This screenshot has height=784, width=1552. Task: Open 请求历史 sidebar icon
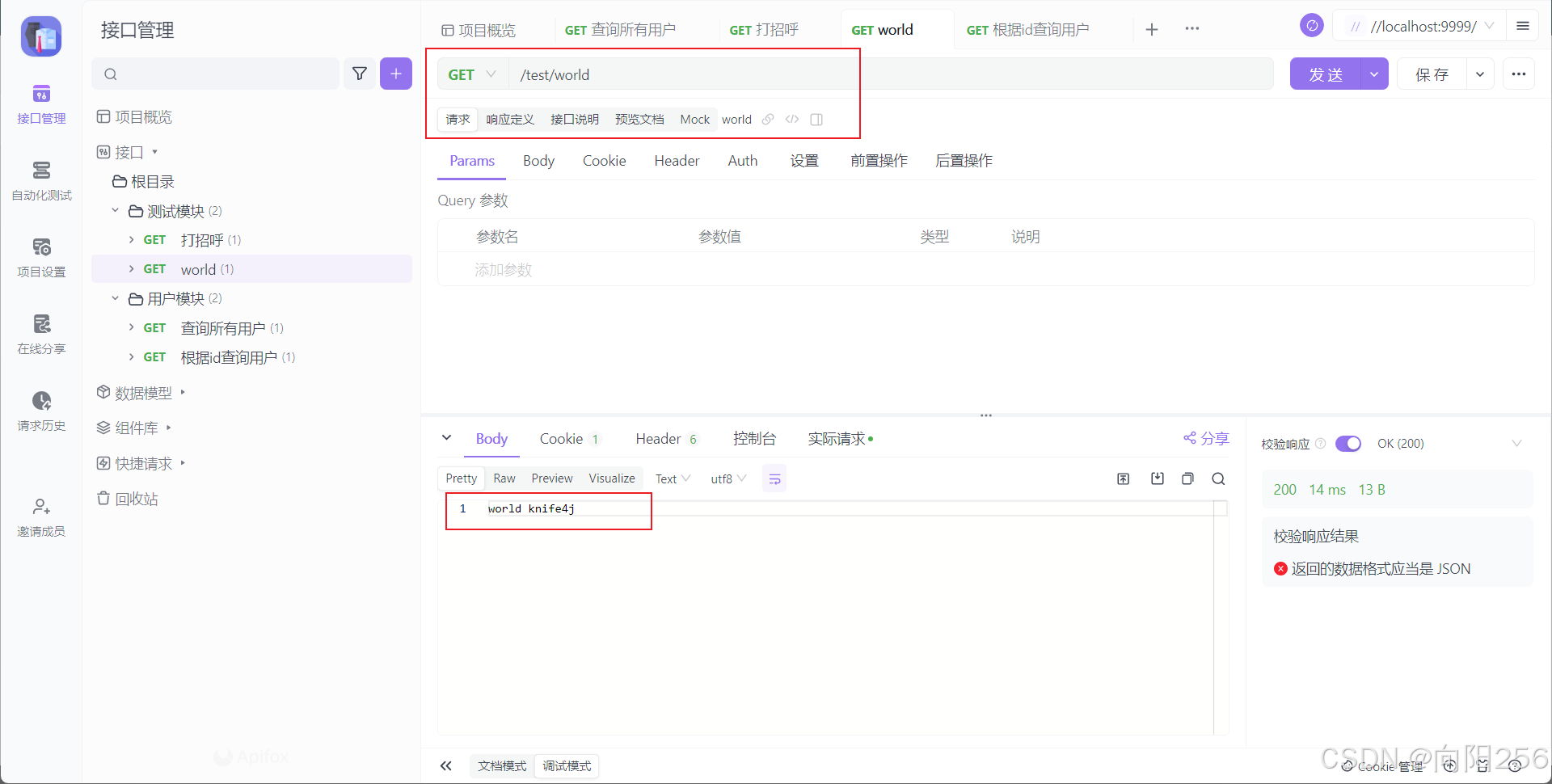tap(41, 411)
